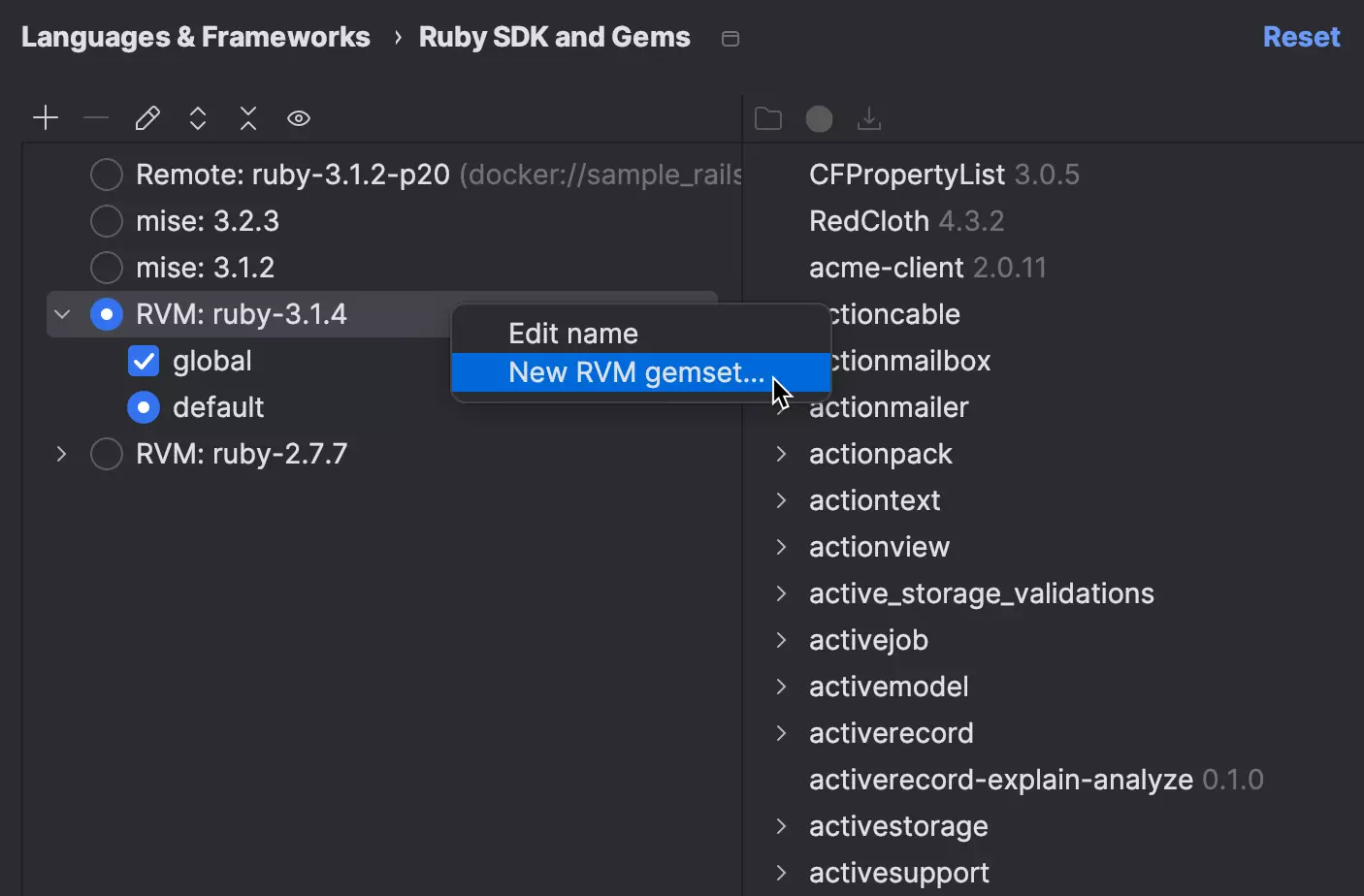Click the add SDK plus icon

[x=46, y=118]
